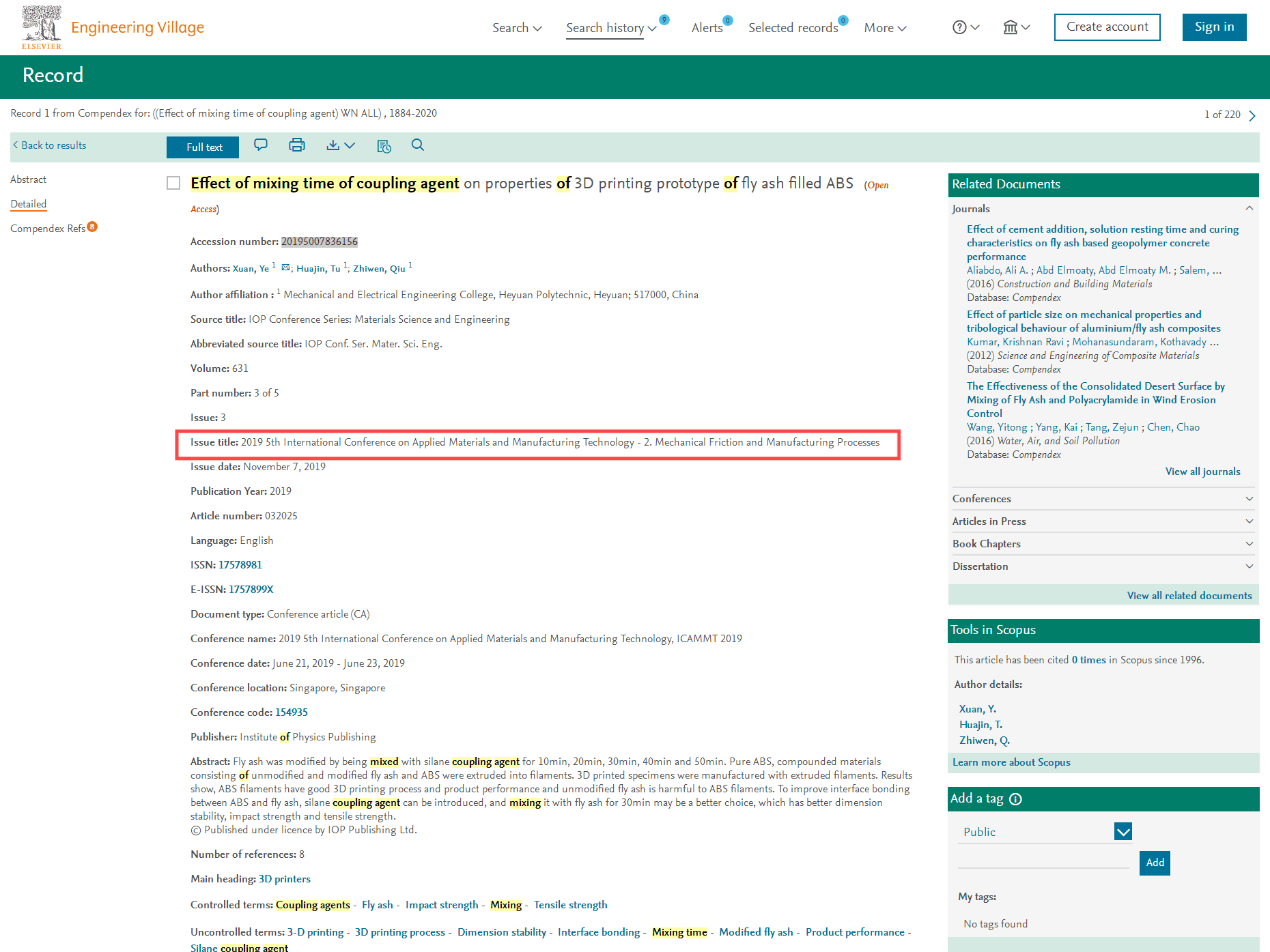Click the accession number 20195007836156
The image size is (1270, 952).
point(320,242)
